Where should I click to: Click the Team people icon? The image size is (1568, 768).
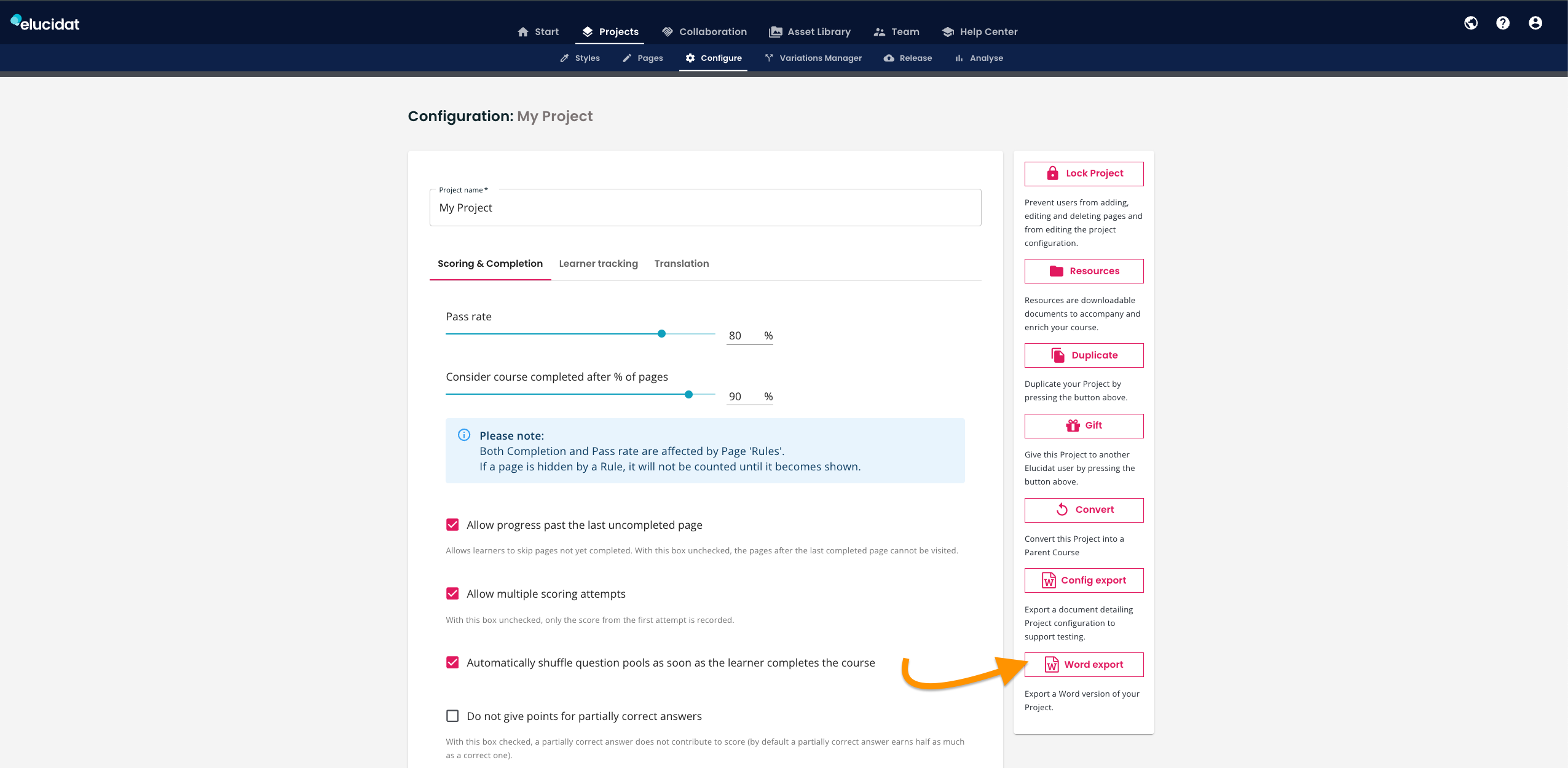pyautogui.click(x=880, y=32)
